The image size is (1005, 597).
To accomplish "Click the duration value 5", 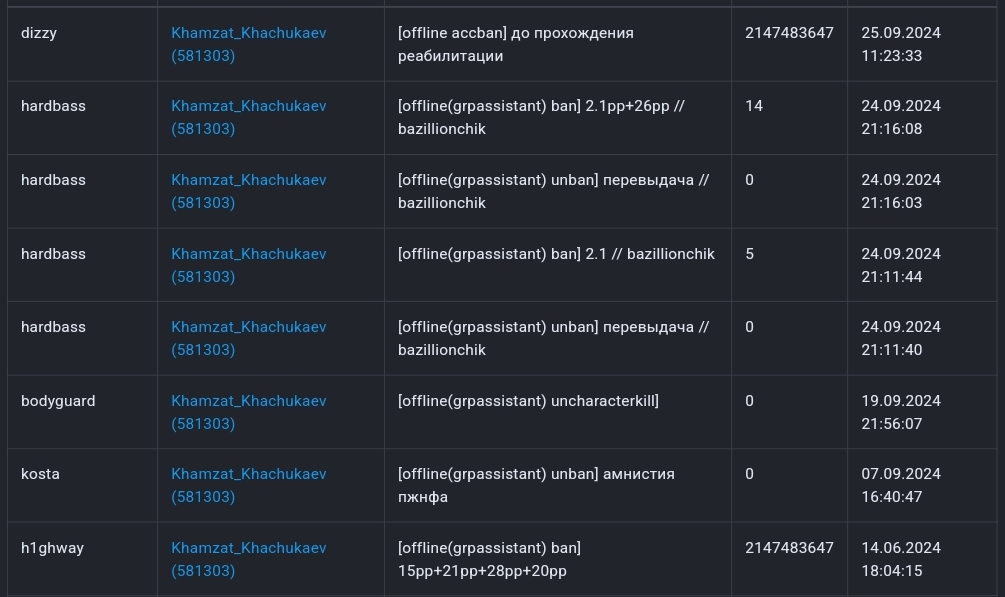I will 750,254.
